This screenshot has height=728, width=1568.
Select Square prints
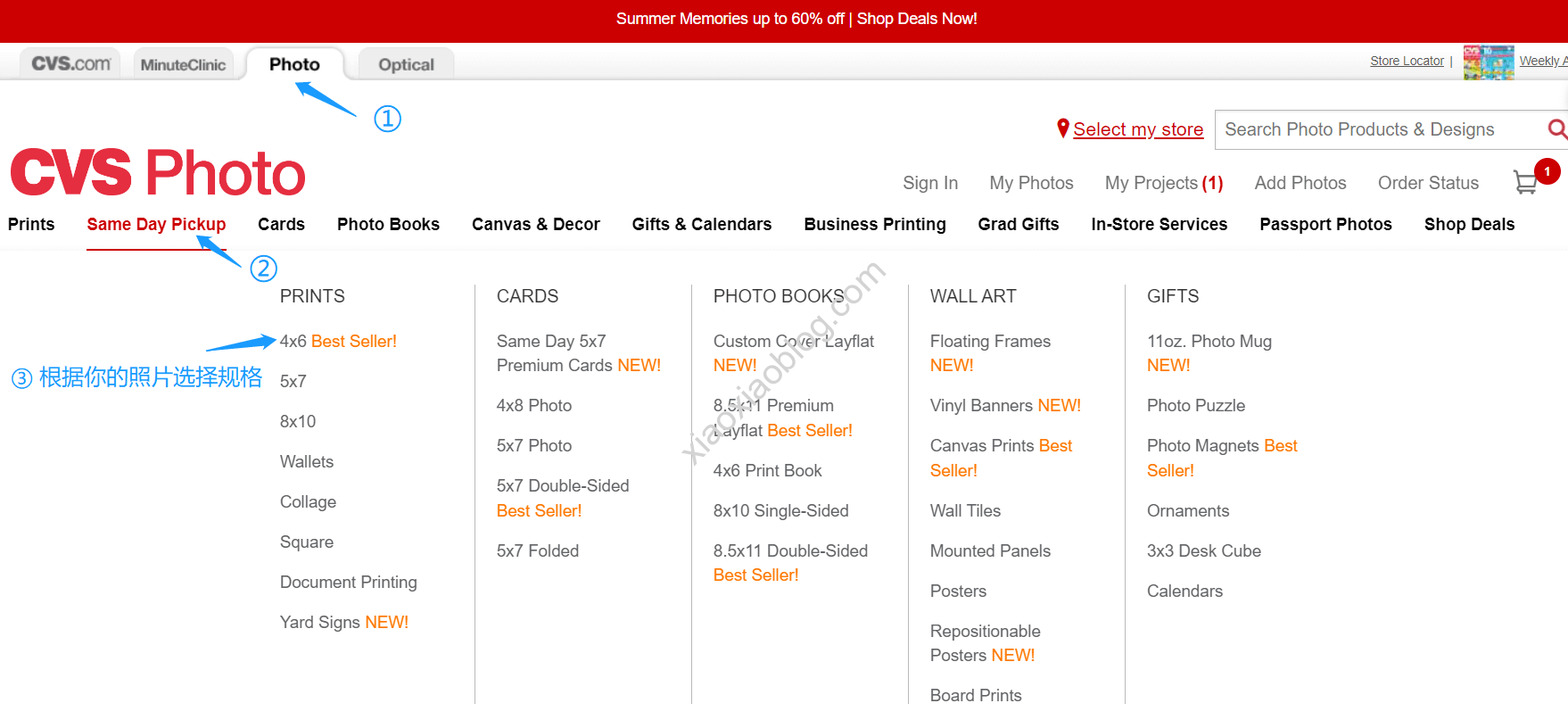pyautogui.click(x=307, y=542)
